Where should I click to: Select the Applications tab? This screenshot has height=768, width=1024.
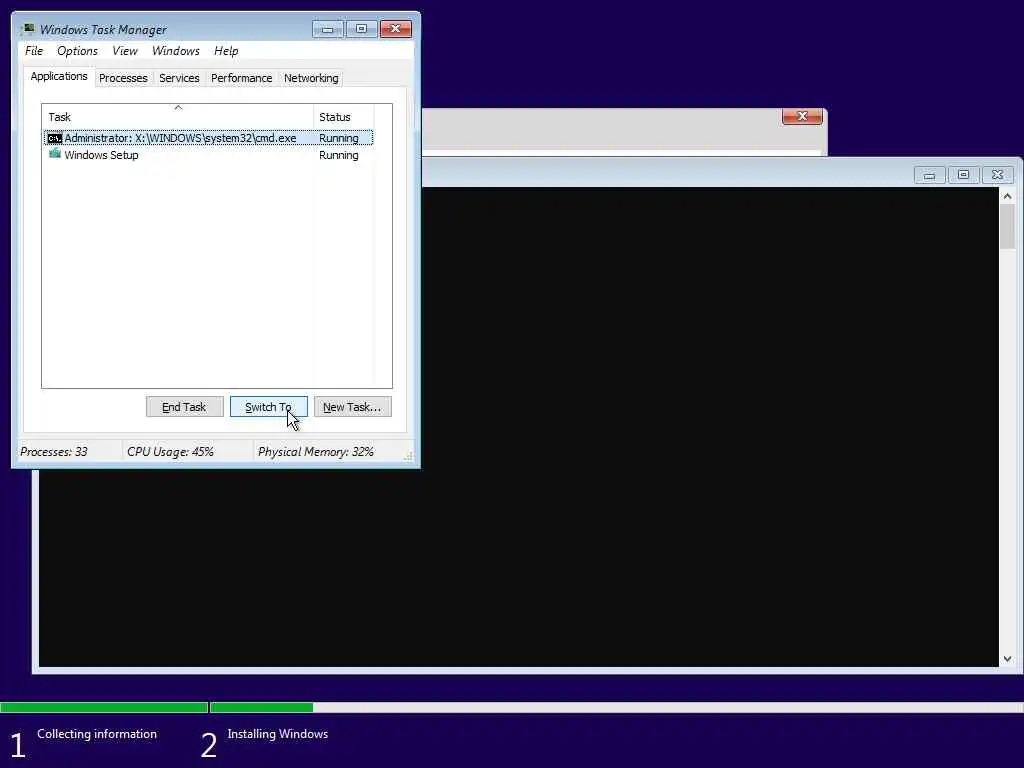[59, 76]
